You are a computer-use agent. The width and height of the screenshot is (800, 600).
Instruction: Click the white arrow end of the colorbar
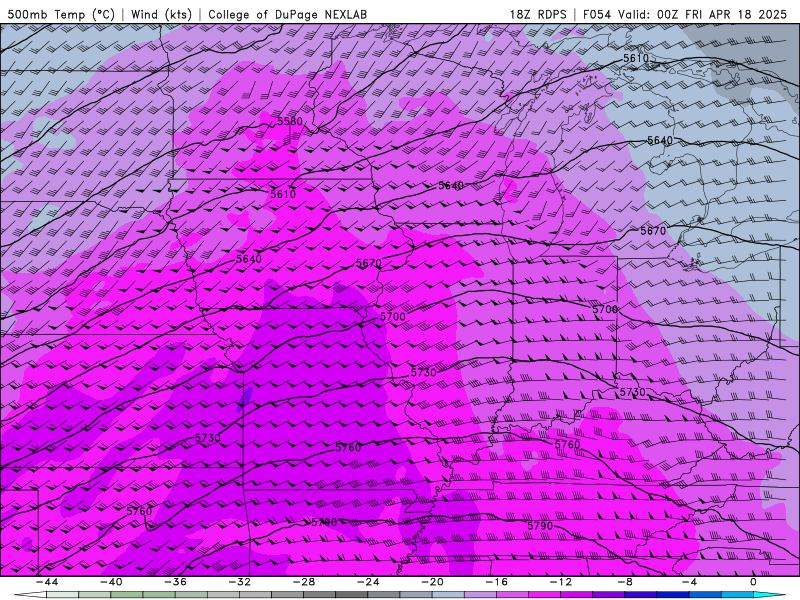coord(30,595)
